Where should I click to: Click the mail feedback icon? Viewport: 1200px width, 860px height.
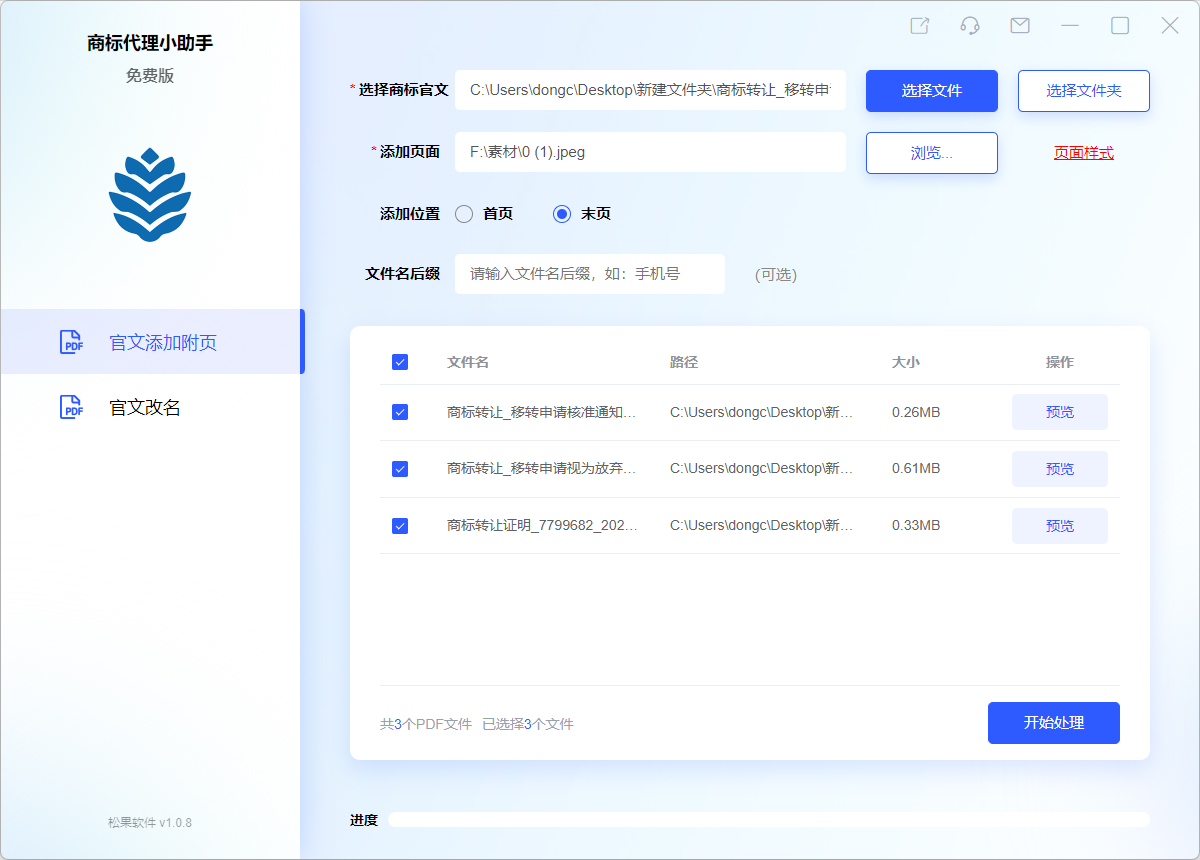point(1019,25)
